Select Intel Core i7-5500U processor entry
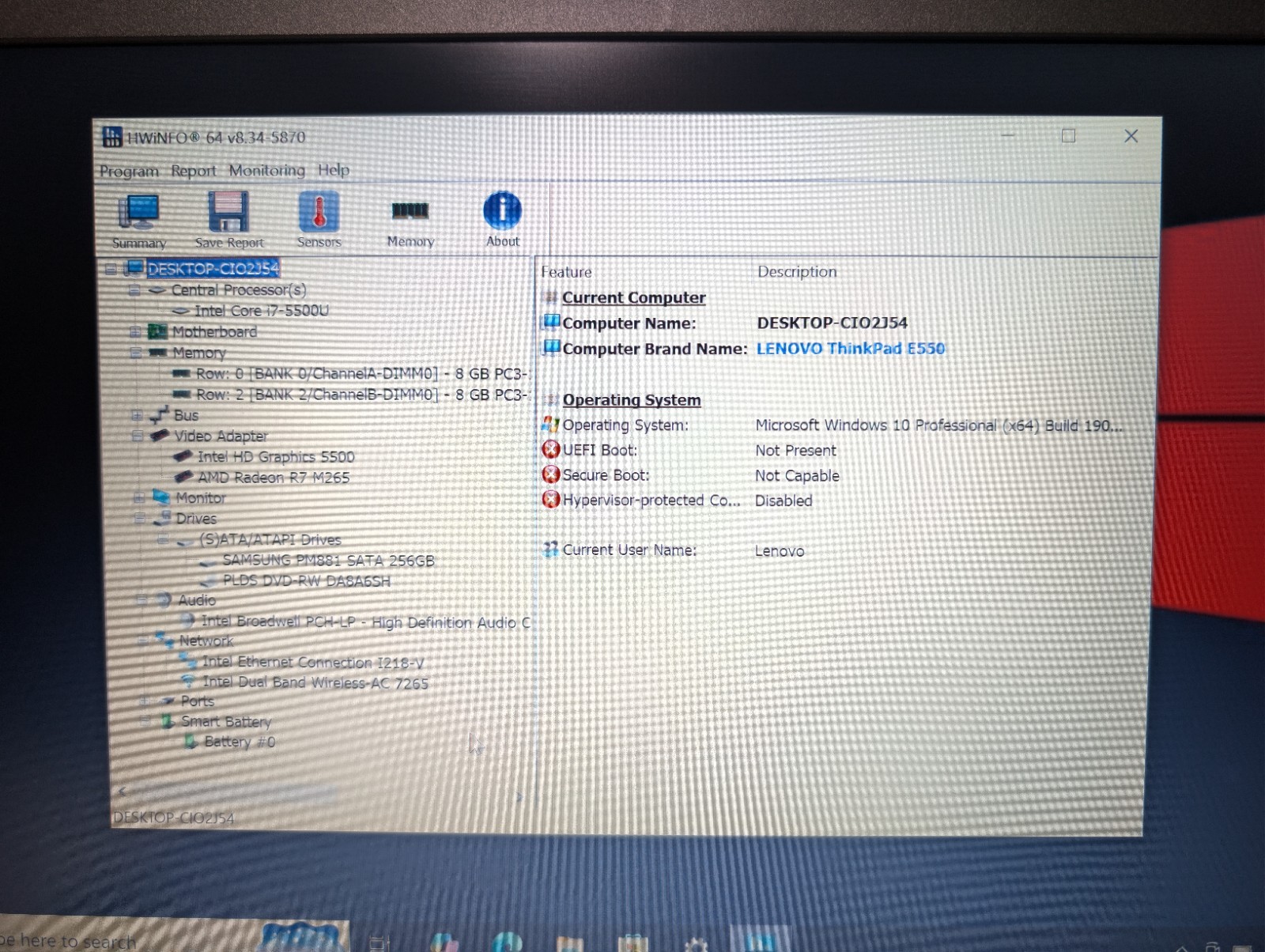1265x952 pixels. (262, 311)
